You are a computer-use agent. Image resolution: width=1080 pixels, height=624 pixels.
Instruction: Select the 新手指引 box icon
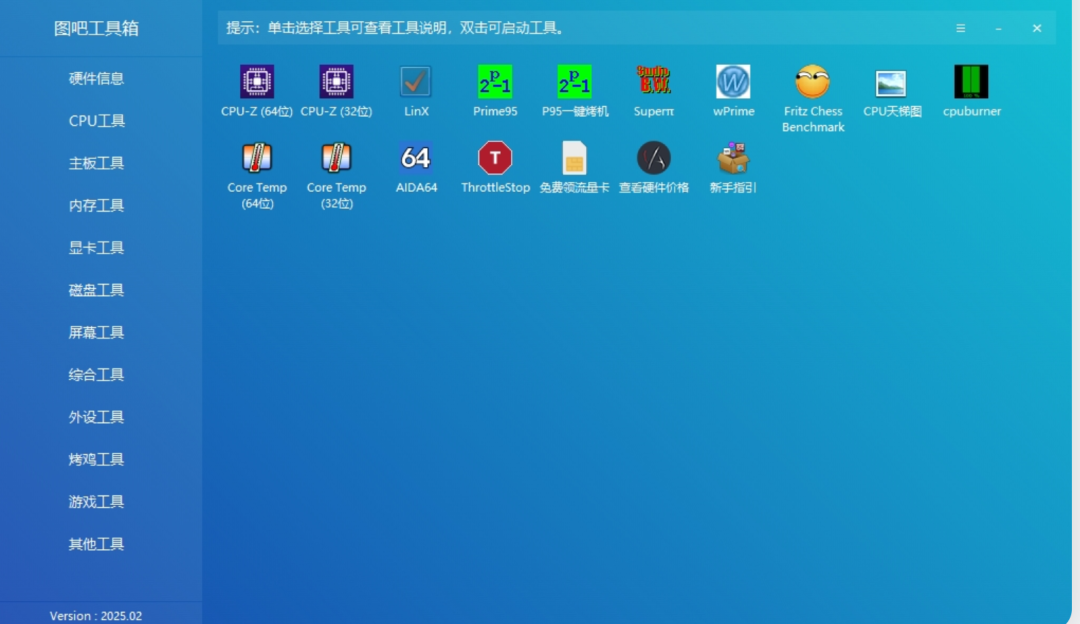733,158
